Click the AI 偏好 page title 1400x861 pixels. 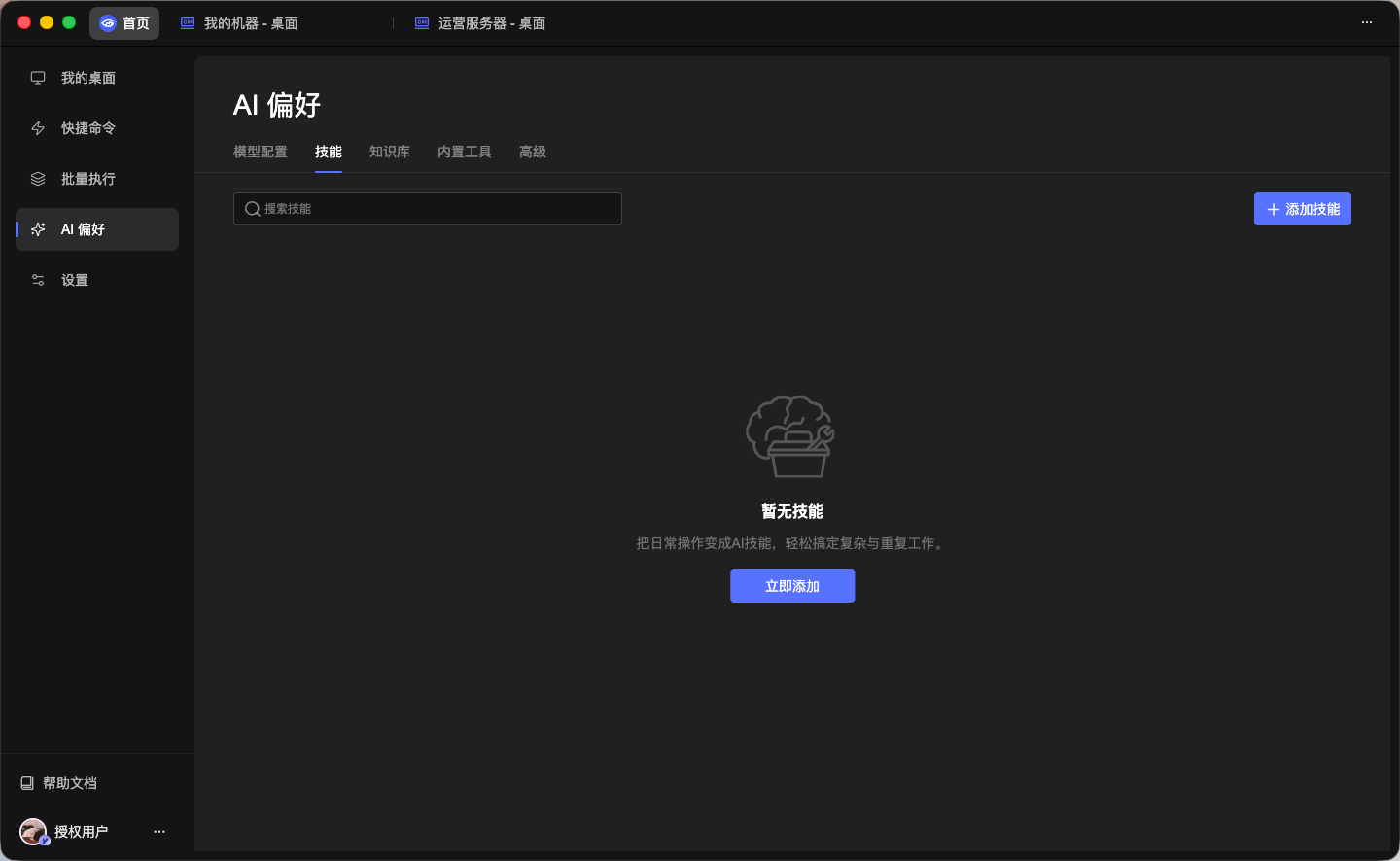(277, 105)
